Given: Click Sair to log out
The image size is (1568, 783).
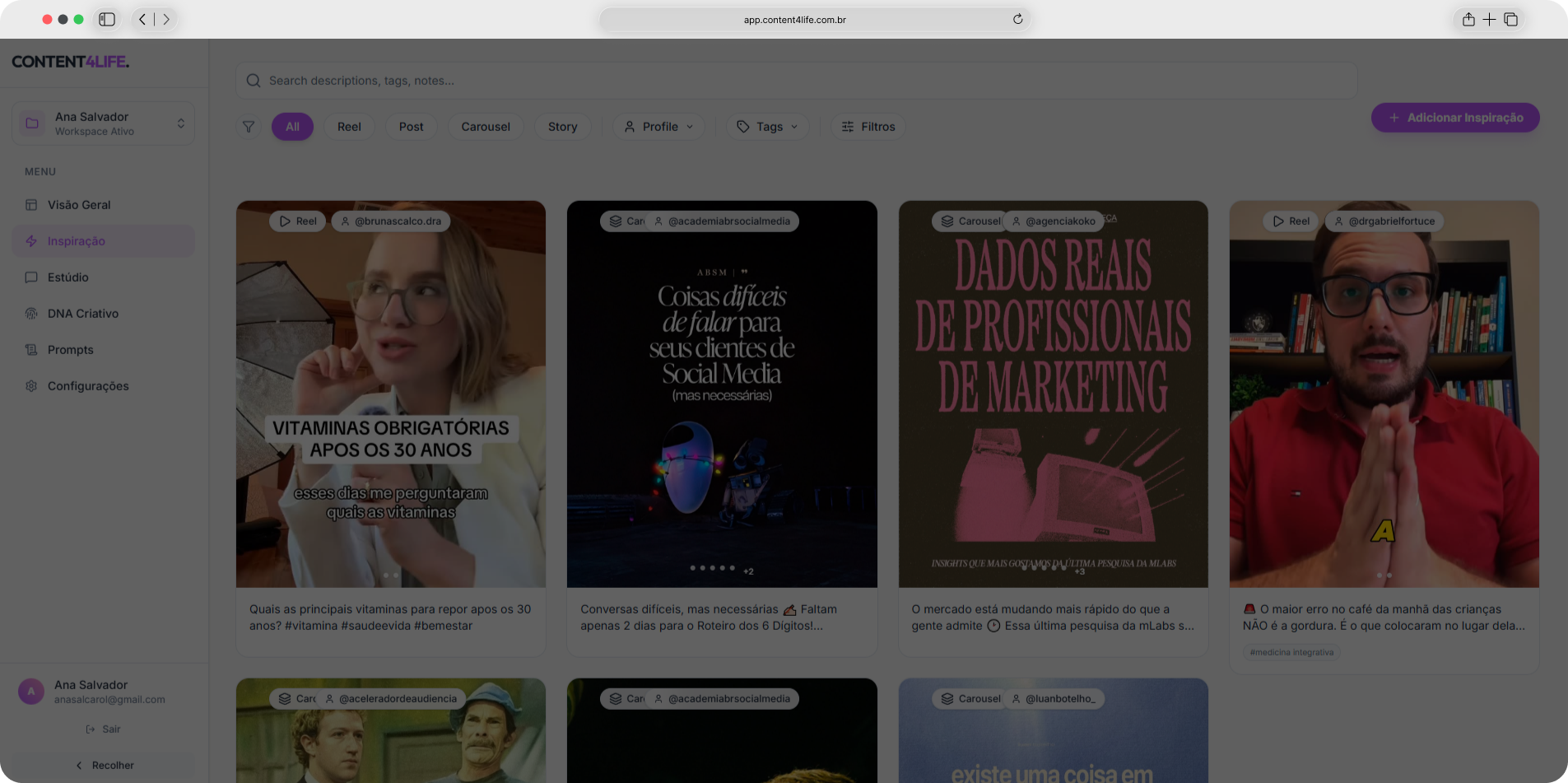Looking at the screenshot, I should tap(103, 729).
